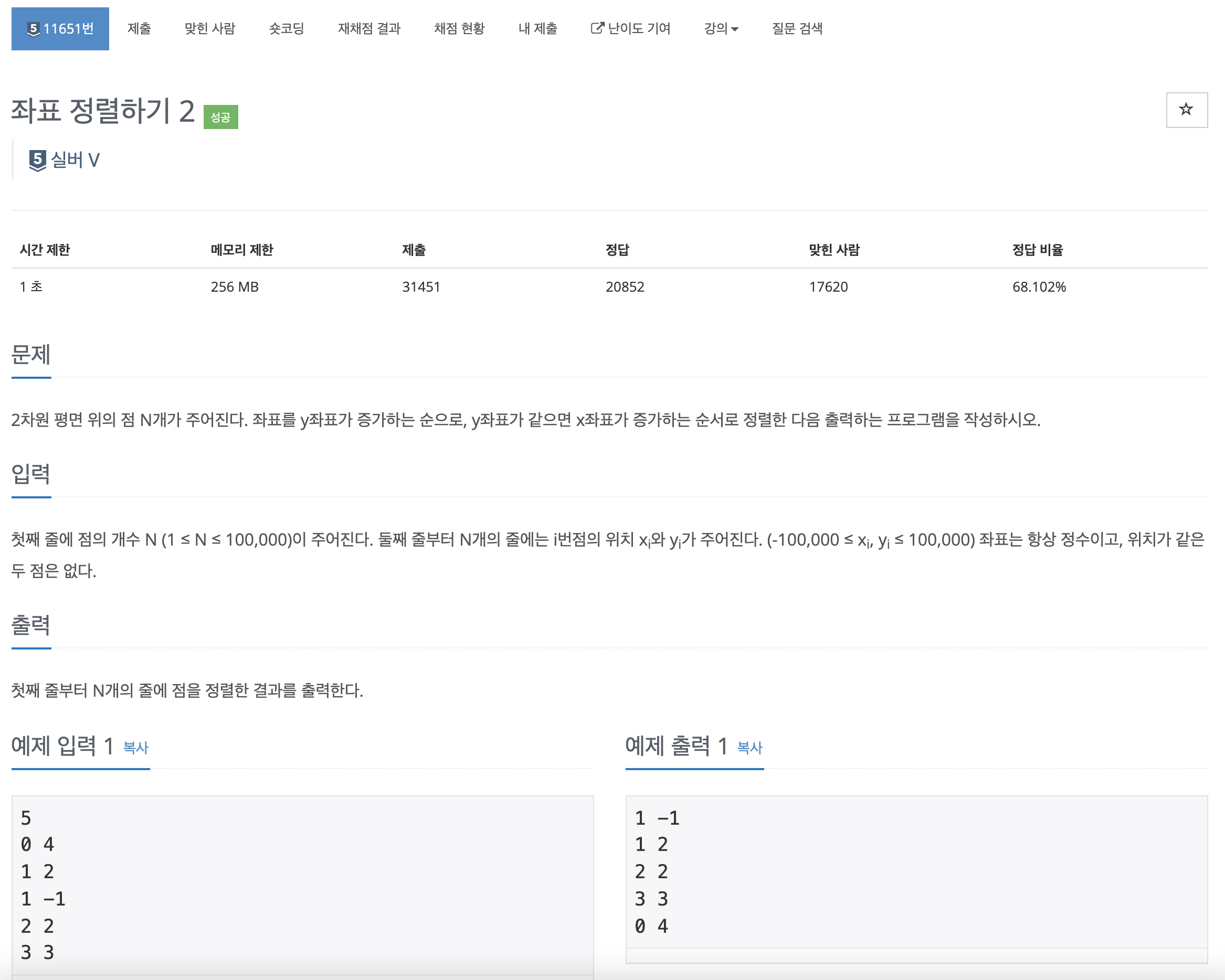Open the 강의 dropdown menu

tap(721, 28)
